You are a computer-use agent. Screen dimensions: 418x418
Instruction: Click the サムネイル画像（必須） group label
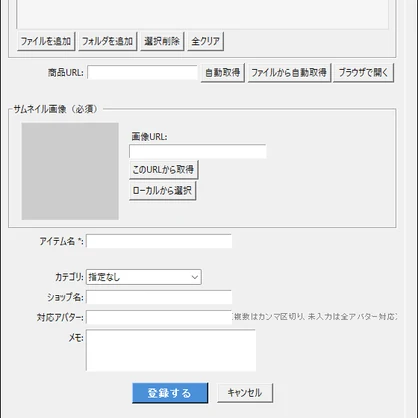pyautogui.click(x=55, y=109)
